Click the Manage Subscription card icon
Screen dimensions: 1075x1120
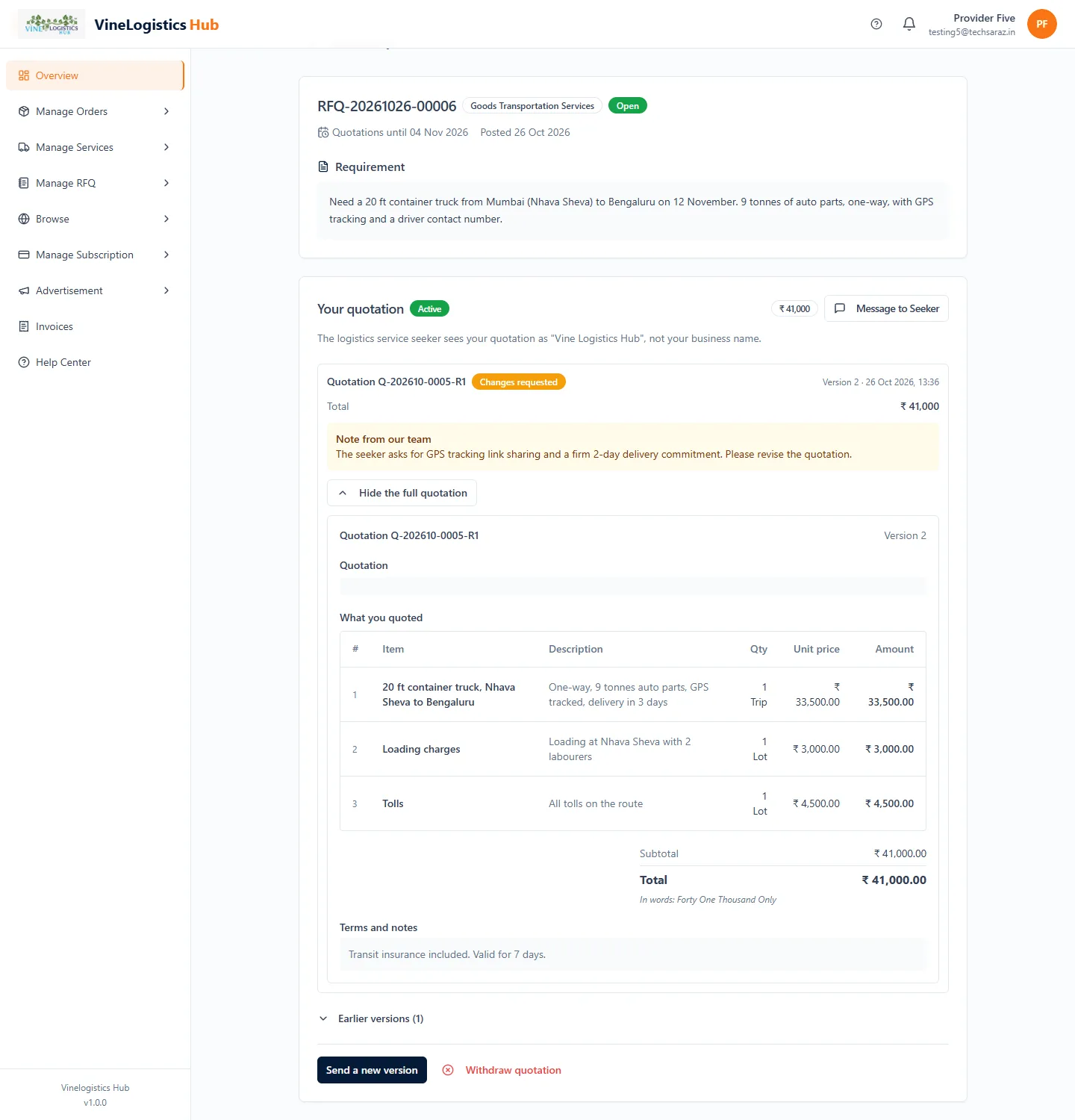24,255
